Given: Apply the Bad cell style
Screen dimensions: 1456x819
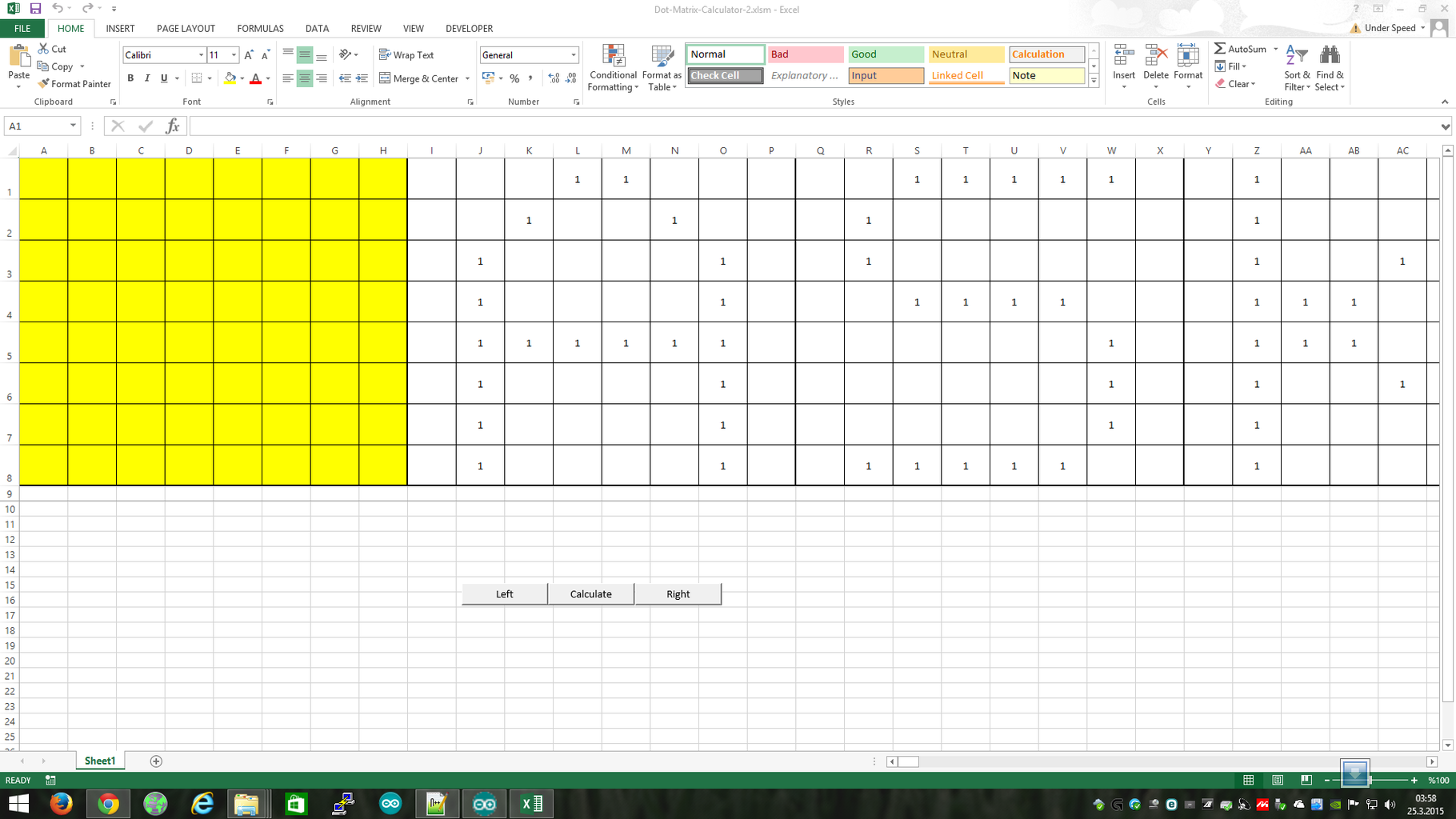Looking at the screenshot, I should 806,54.
